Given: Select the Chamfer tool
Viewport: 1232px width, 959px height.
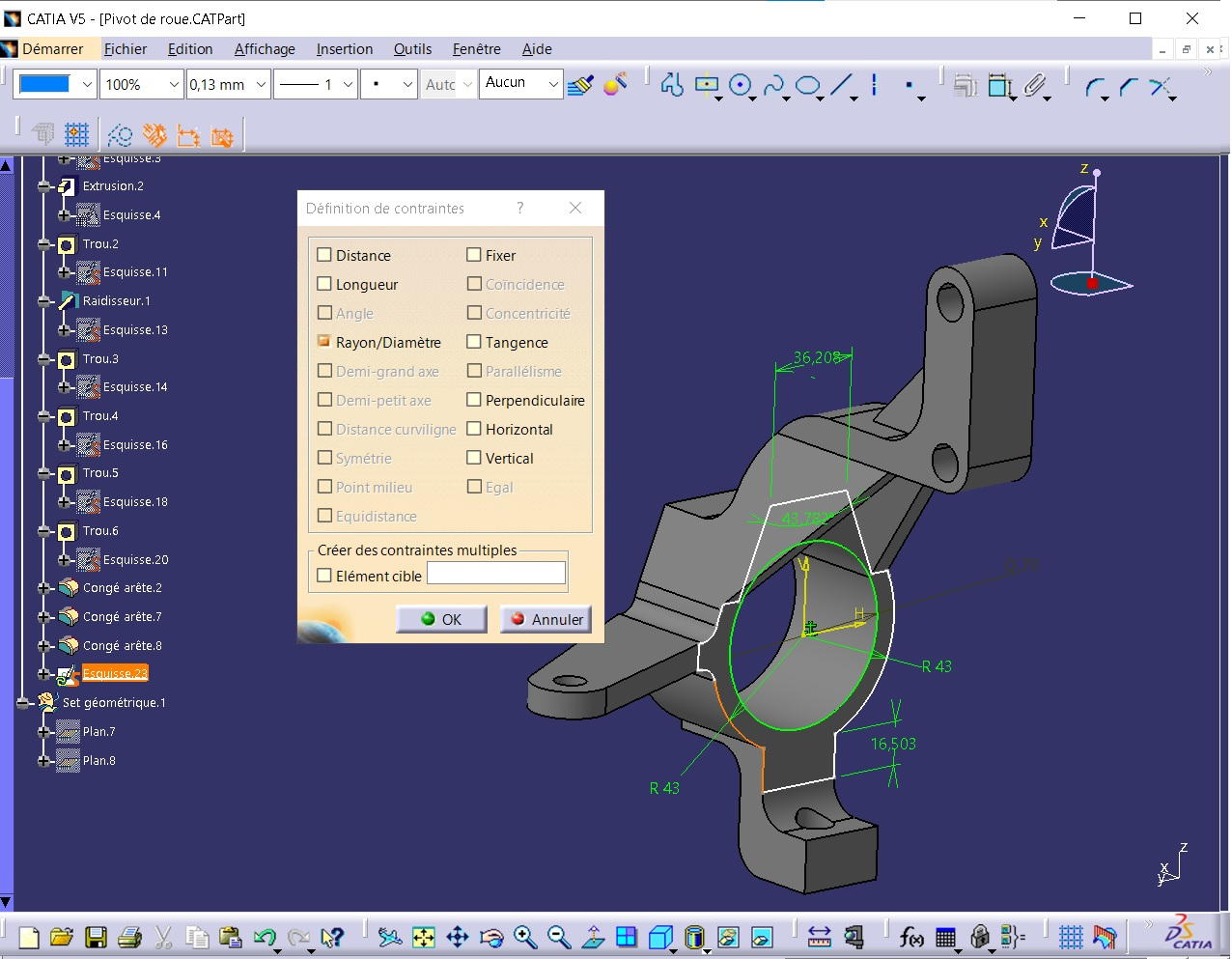Looking at the screenshot, I should [x=1128, y=87].
